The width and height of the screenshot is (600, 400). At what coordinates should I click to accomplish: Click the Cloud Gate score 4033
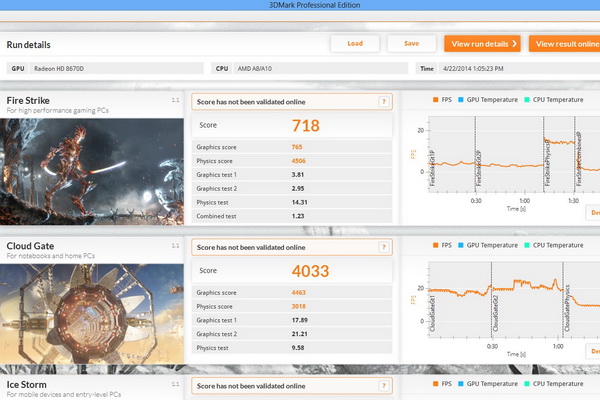click(x=310, y=271)
